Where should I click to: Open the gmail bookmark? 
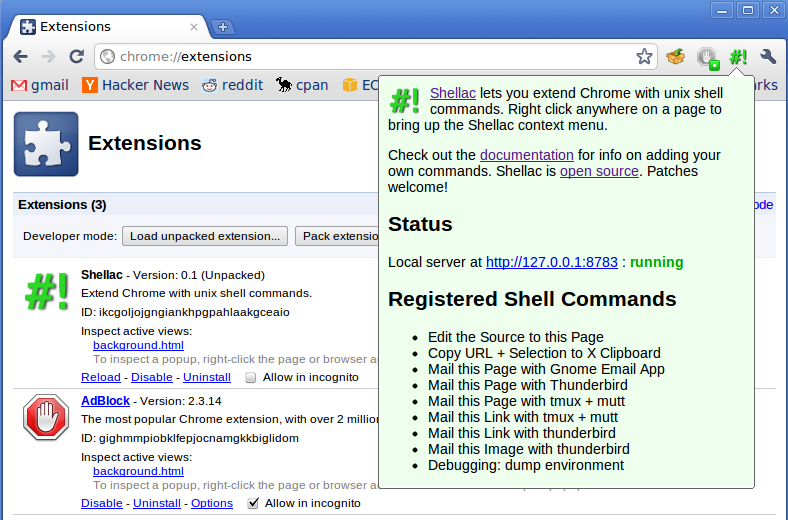pyautogui.click(x=40, y=85)
